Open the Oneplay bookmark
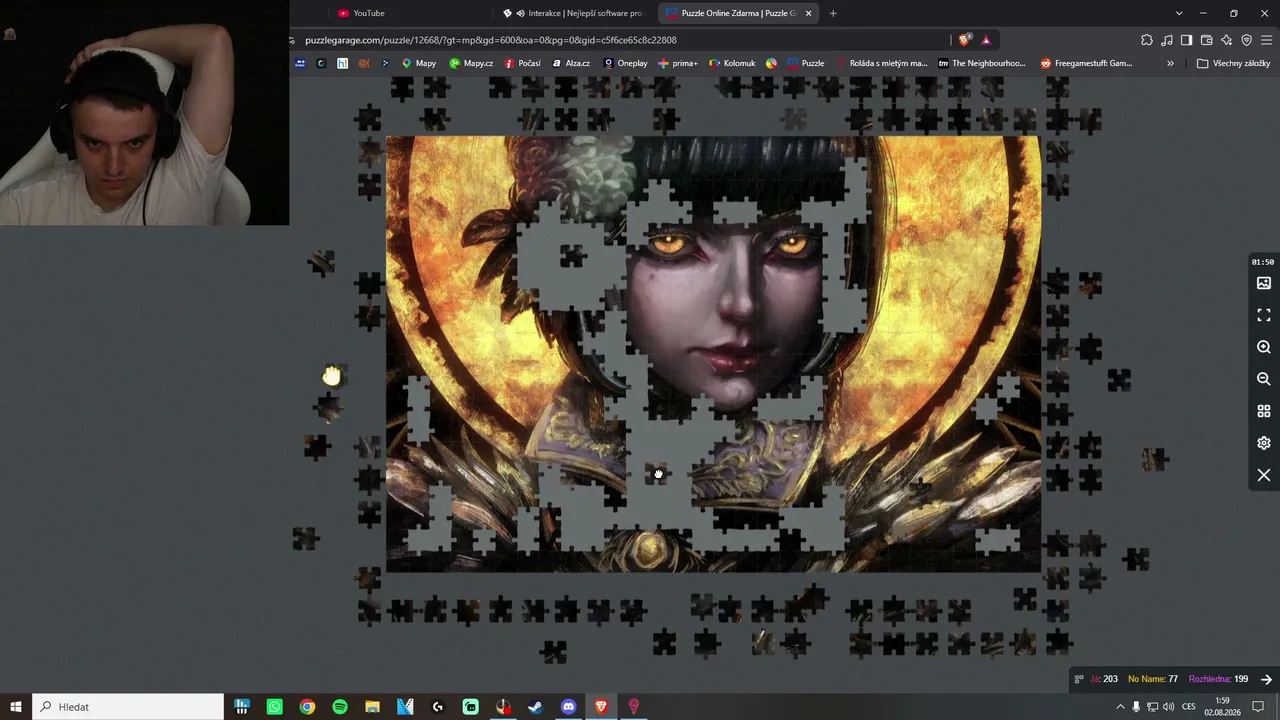 click(626, 63)
